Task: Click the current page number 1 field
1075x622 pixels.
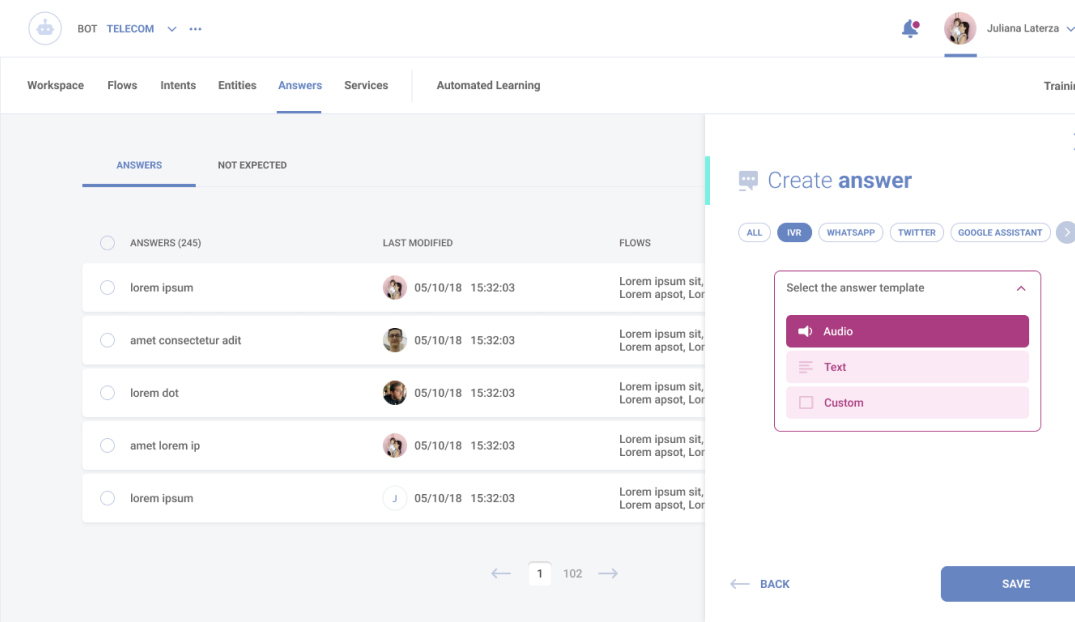Action: click(x=540, y=573)
